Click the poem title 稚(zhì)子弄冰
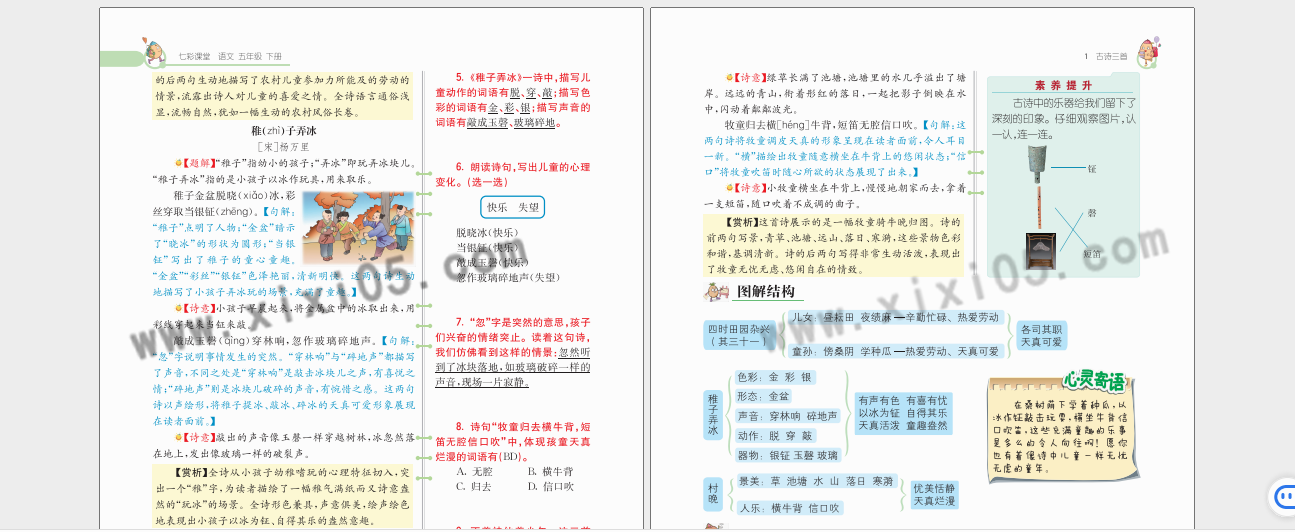1295x532 pixels. pyautogui.click(x=283, y=131)
